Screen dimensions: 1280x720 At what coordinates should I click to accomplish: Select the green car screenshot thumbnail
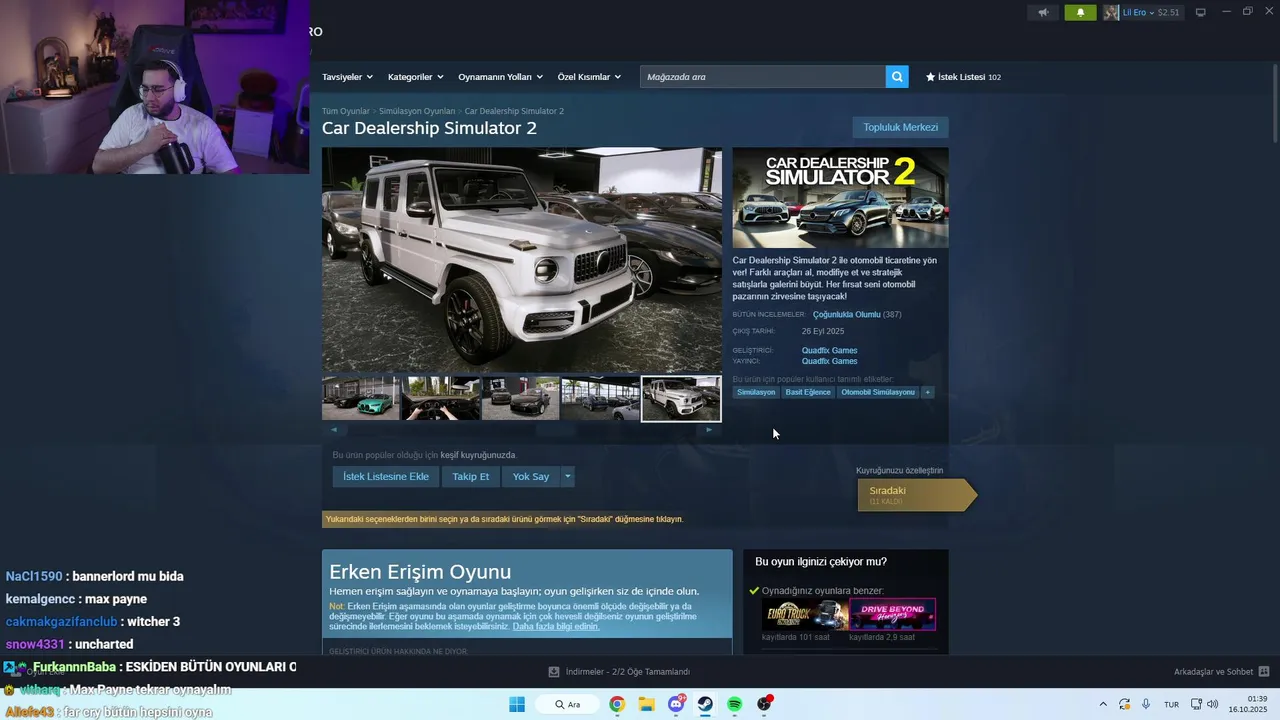pos(360,398)
